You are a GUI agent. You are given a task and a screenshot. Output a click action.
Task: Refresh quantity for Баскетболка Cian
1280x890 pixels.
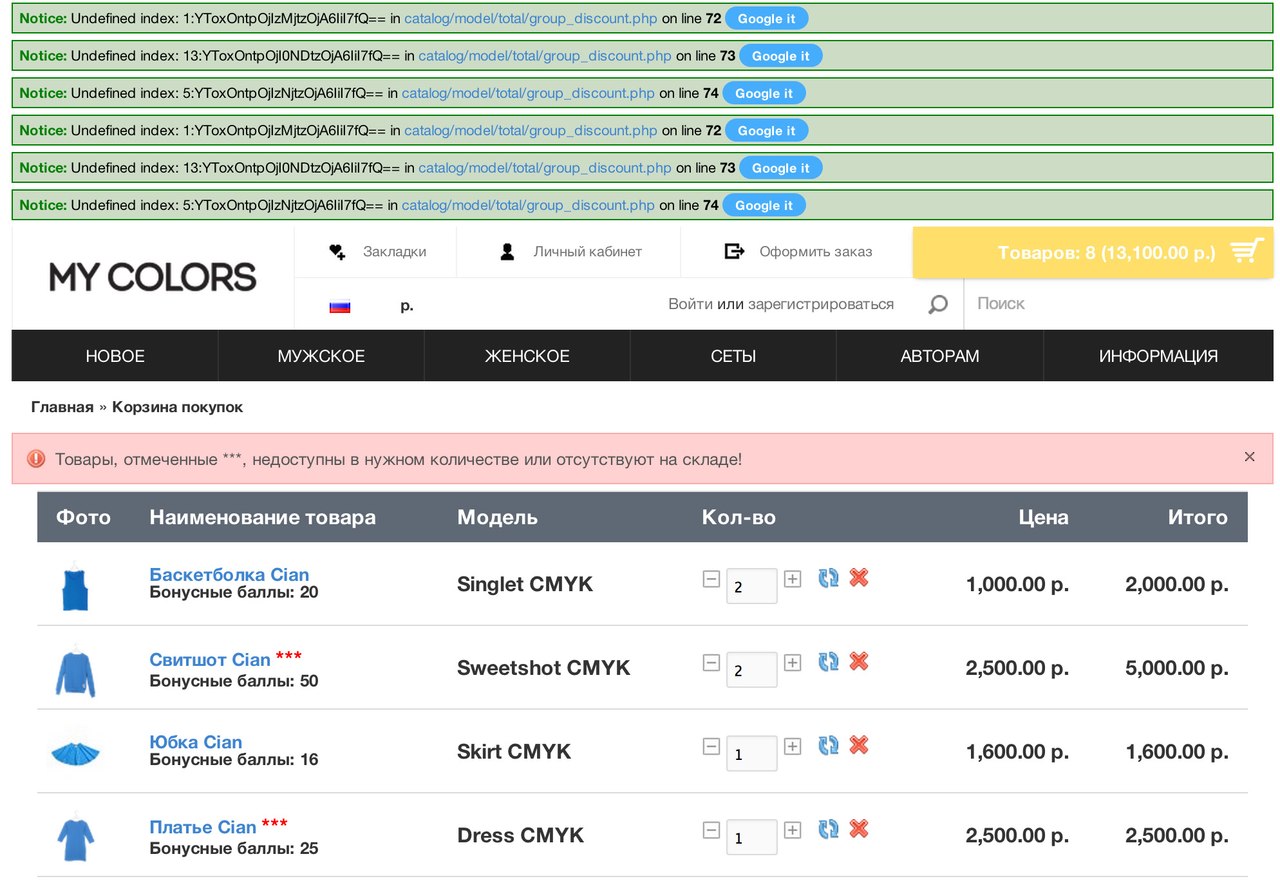[828, 577]
